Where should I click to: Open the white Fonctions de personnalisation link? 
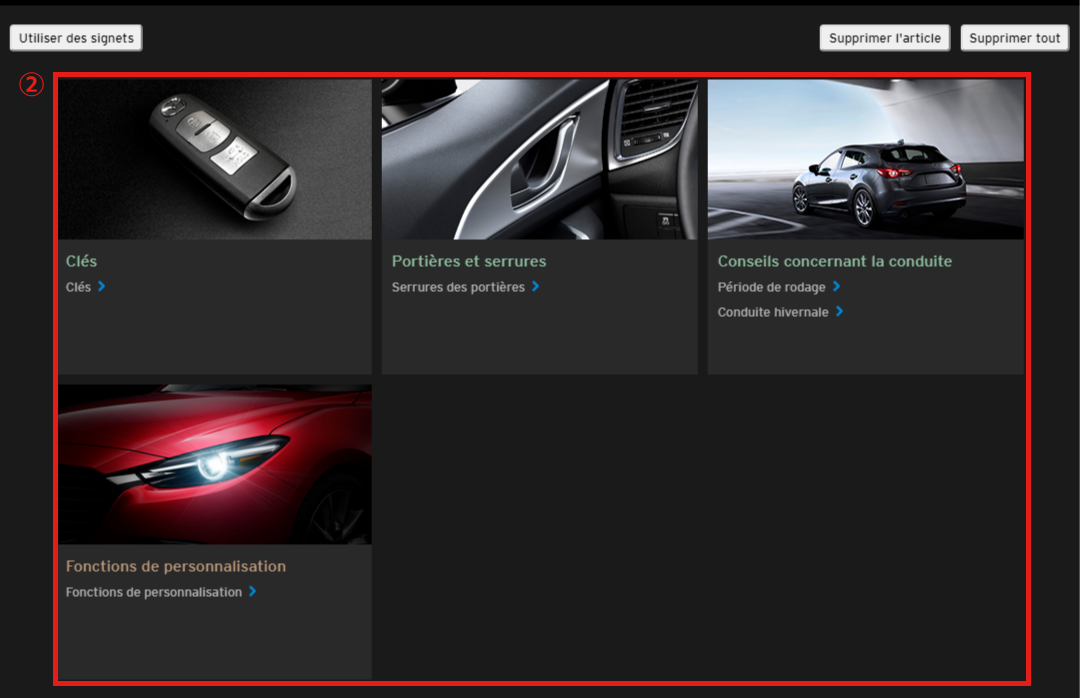tap(154, 592)
